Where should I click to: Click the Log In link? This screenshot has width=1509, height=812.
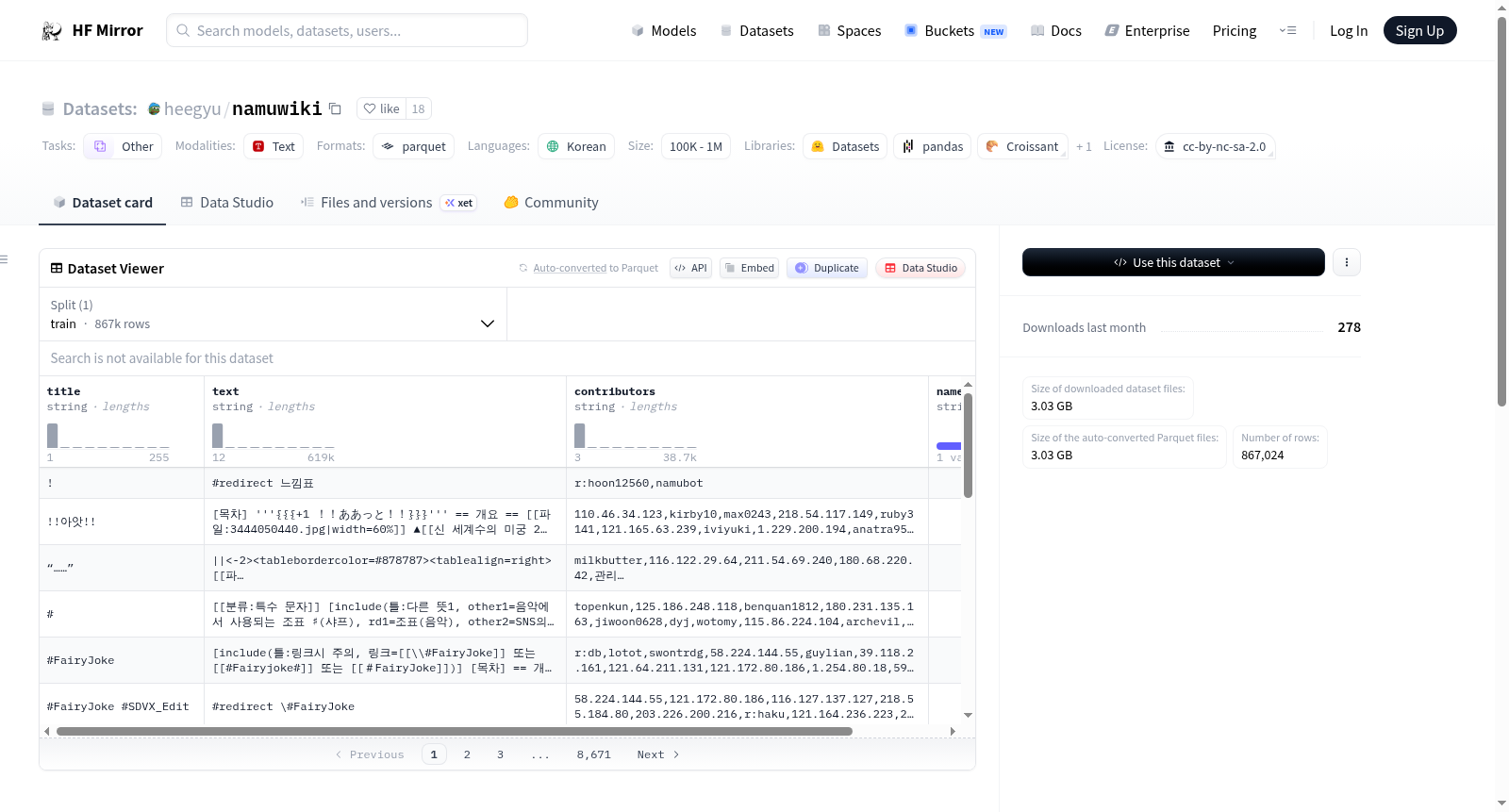click(1349, 30)
